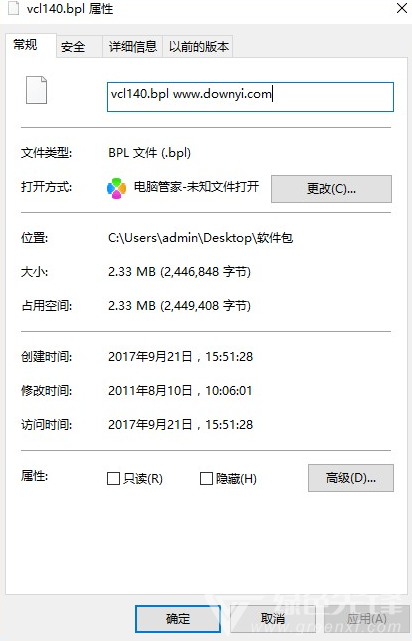Open advanced attributes via 高级(D)...
412x641 pixels.
(351, 477)
